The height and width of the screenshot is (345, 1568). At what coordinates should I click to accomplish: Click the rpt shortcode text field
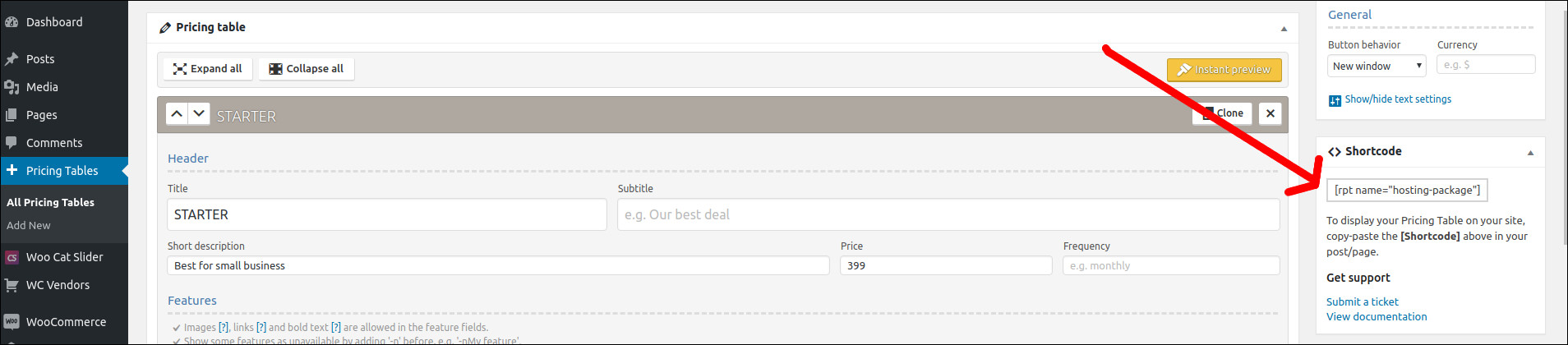coord(1407,190)
